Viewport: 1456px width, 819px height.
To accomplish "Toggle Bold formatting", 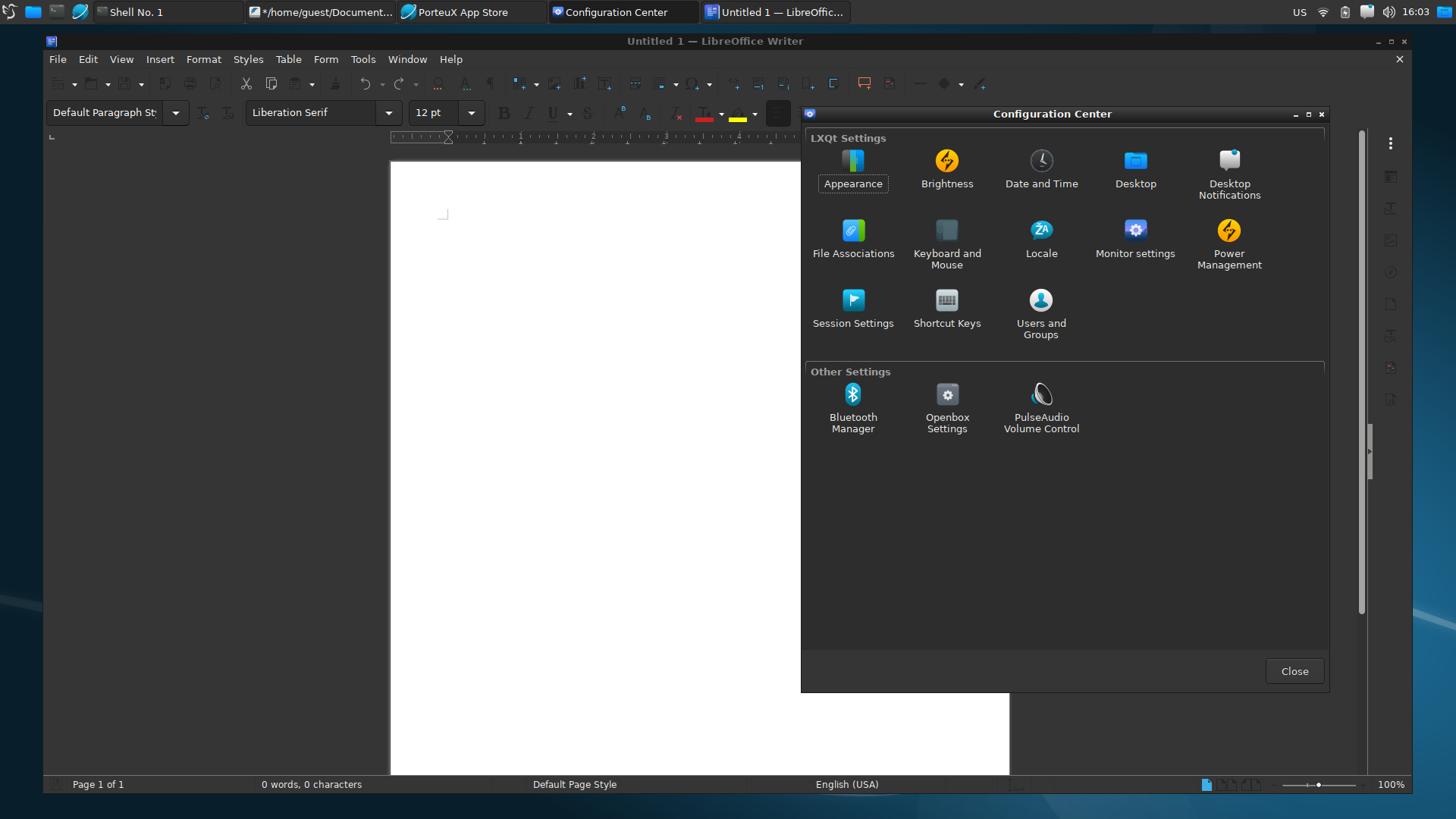I will click(x=504, y=114).
